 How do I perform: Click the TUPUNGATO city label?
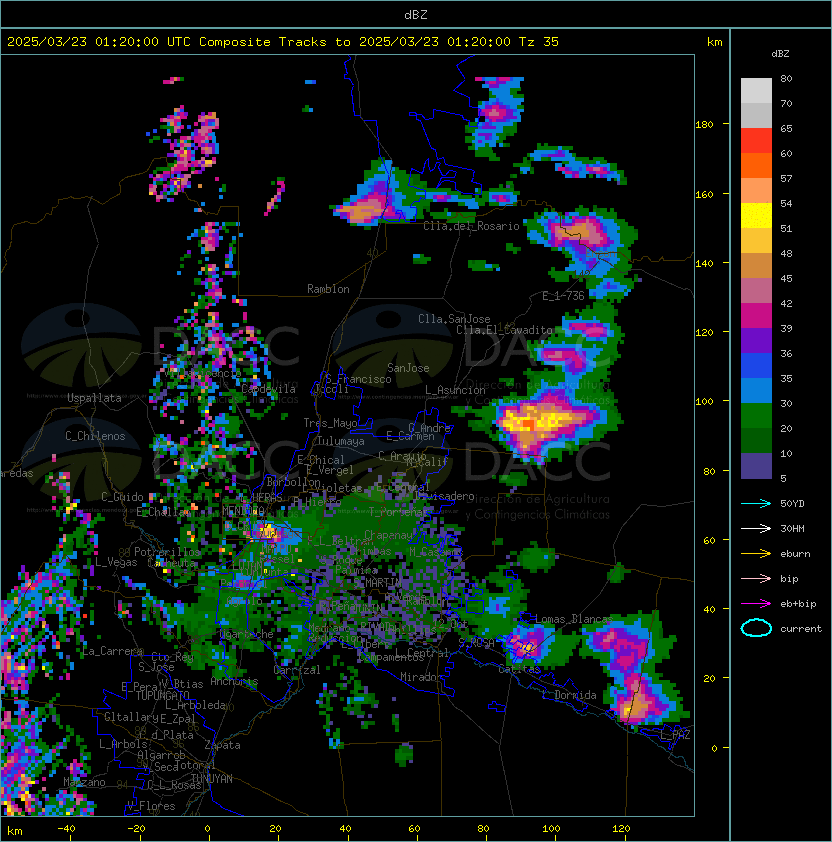tap(162, 696)
